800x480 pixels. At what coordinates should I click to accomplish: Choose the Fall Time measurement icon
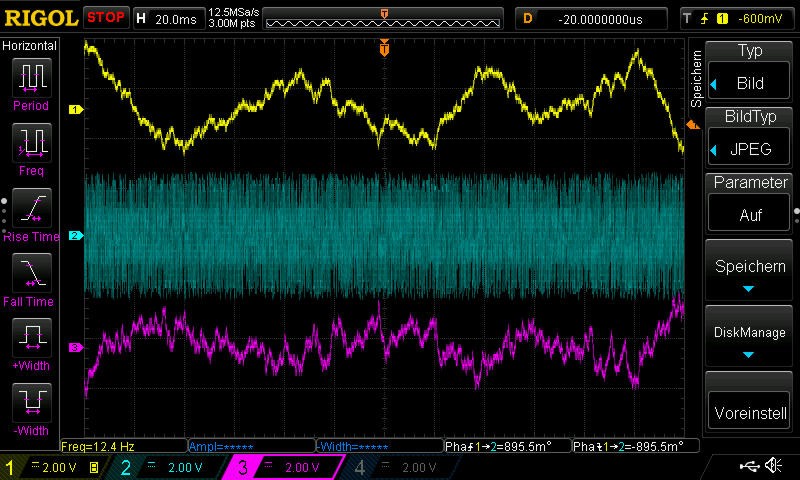tap(31, 273)
